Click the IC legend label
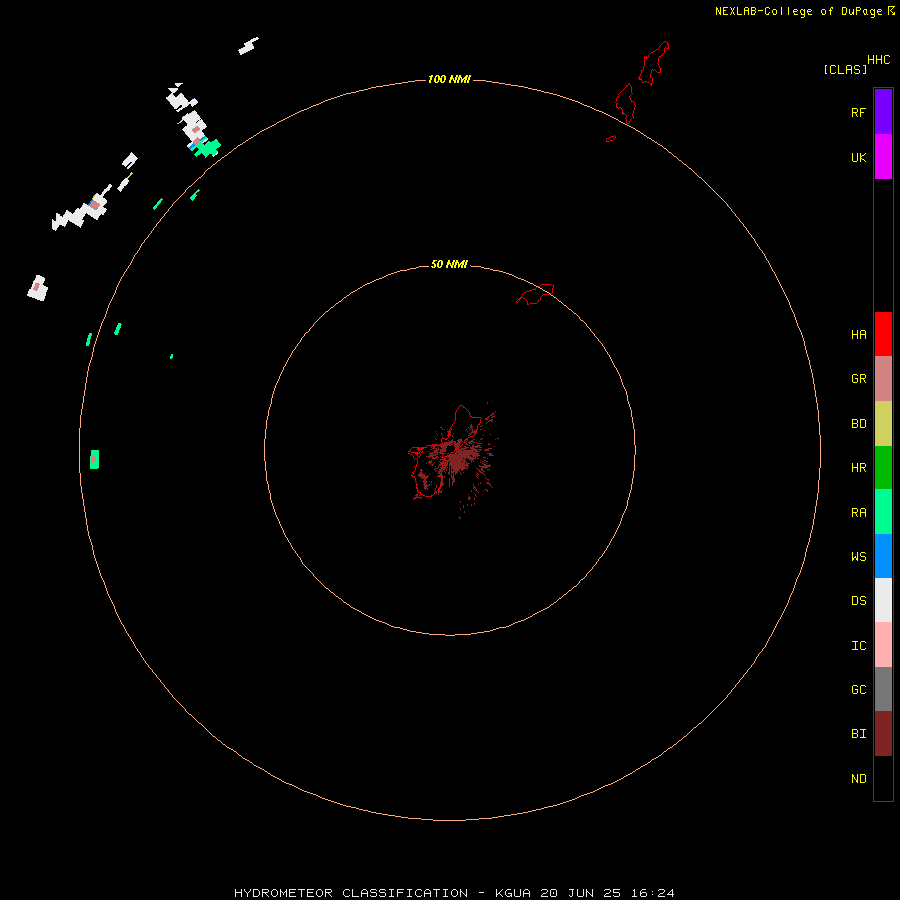The width and height of the screenshot is (900, 900). click(x=858, y=646)
